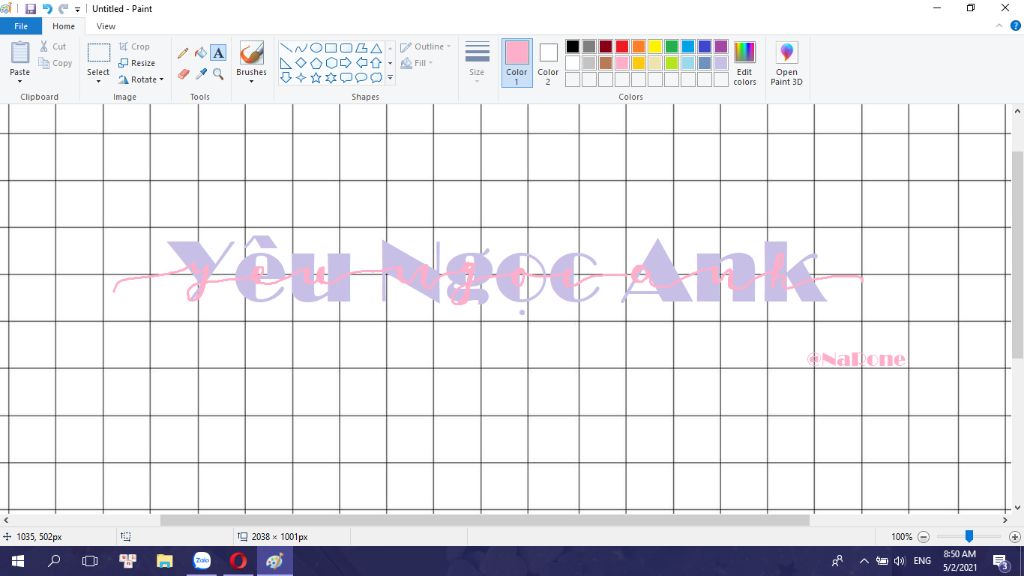Click Open Paint 3D
The height and width of the screenshot is (576, 1024).
click(x=786, y=63)
